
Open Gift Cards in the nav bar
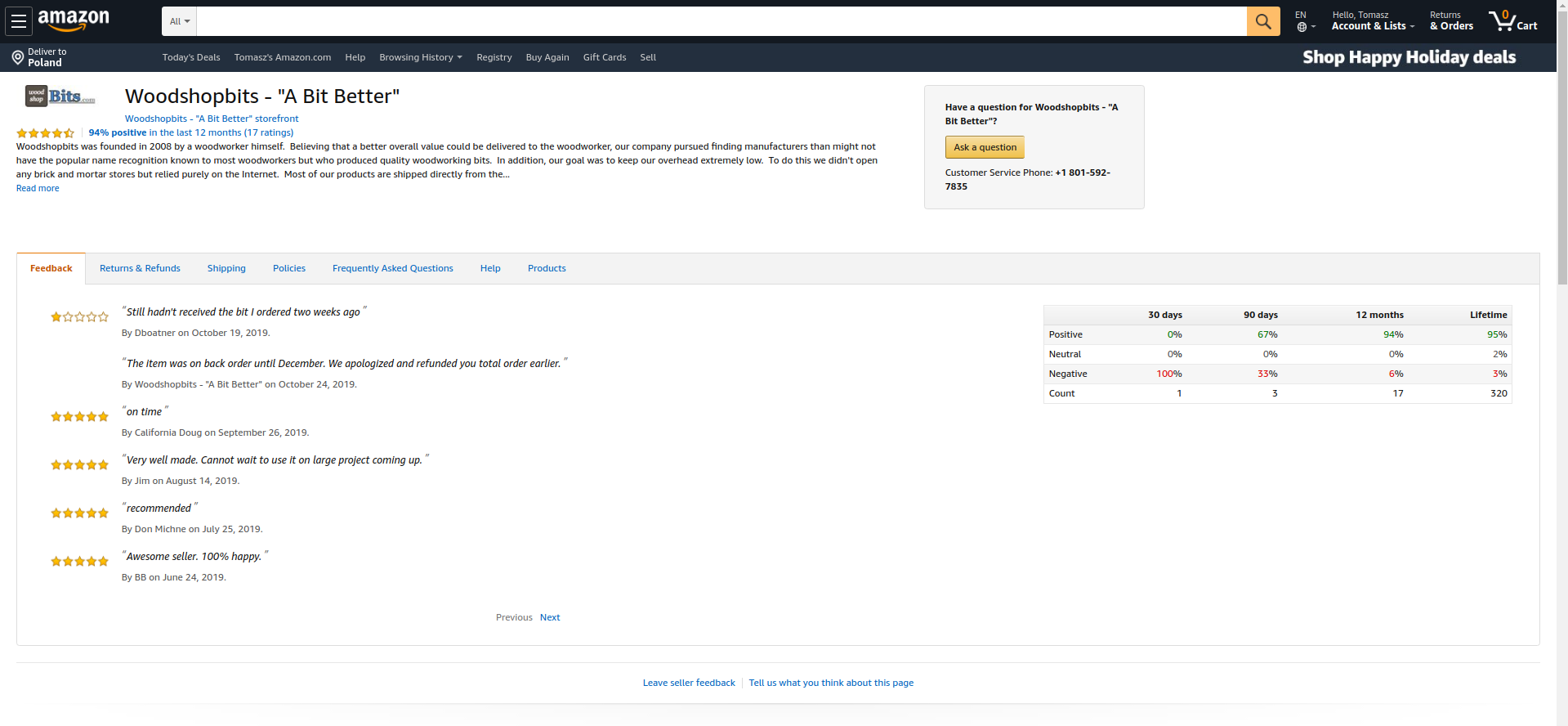pos(605,57)
